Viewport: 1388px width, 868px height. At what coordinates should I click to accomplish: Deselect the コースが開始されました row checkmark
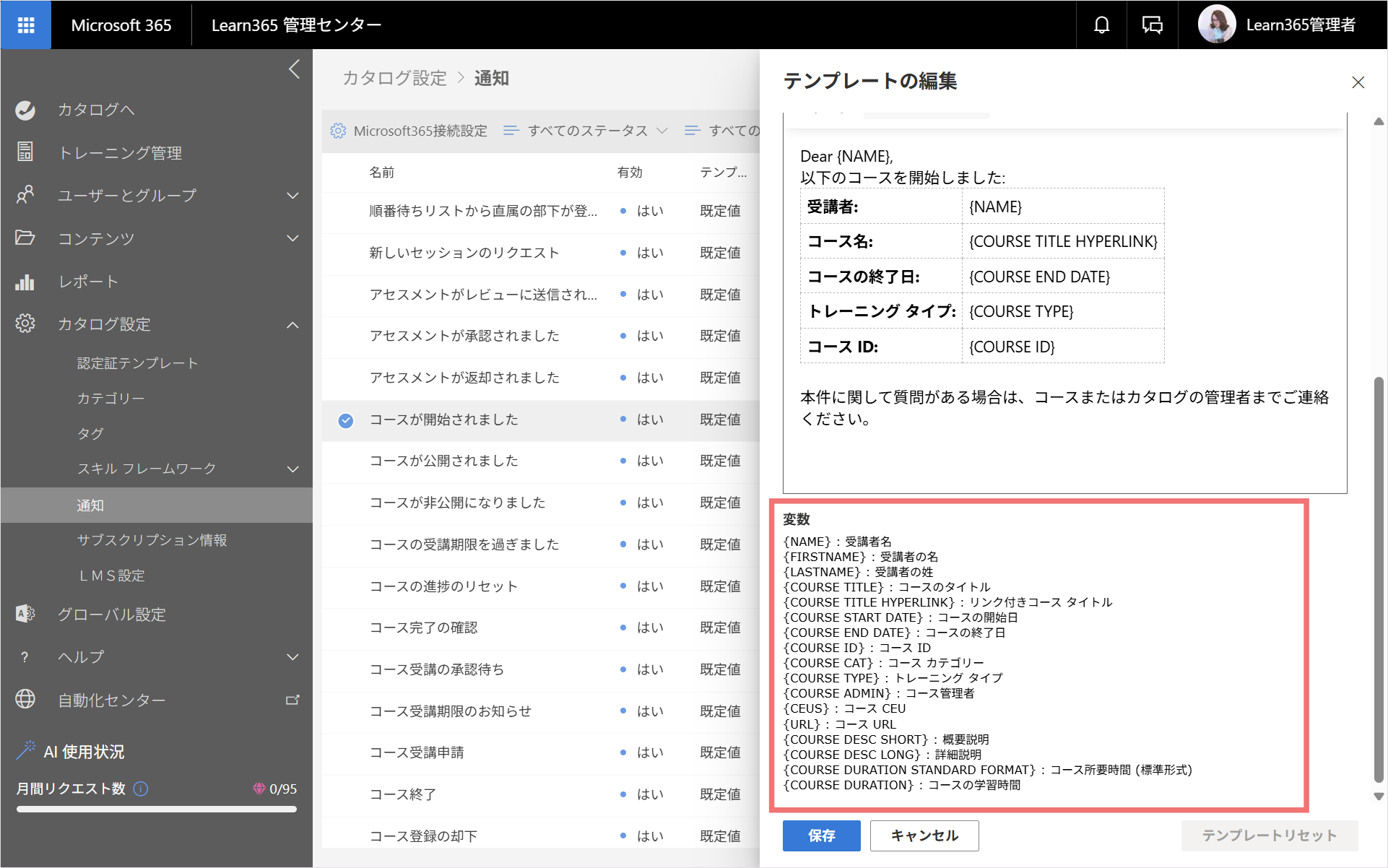coord(346,420)
